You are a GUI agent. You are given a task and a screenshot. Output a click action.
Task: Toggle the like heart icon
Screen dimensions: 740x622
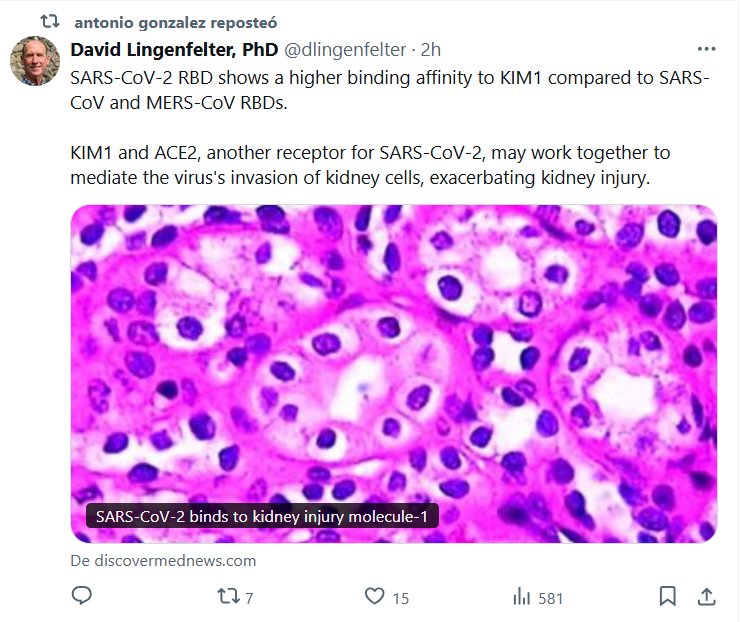(x=374, y=597)
